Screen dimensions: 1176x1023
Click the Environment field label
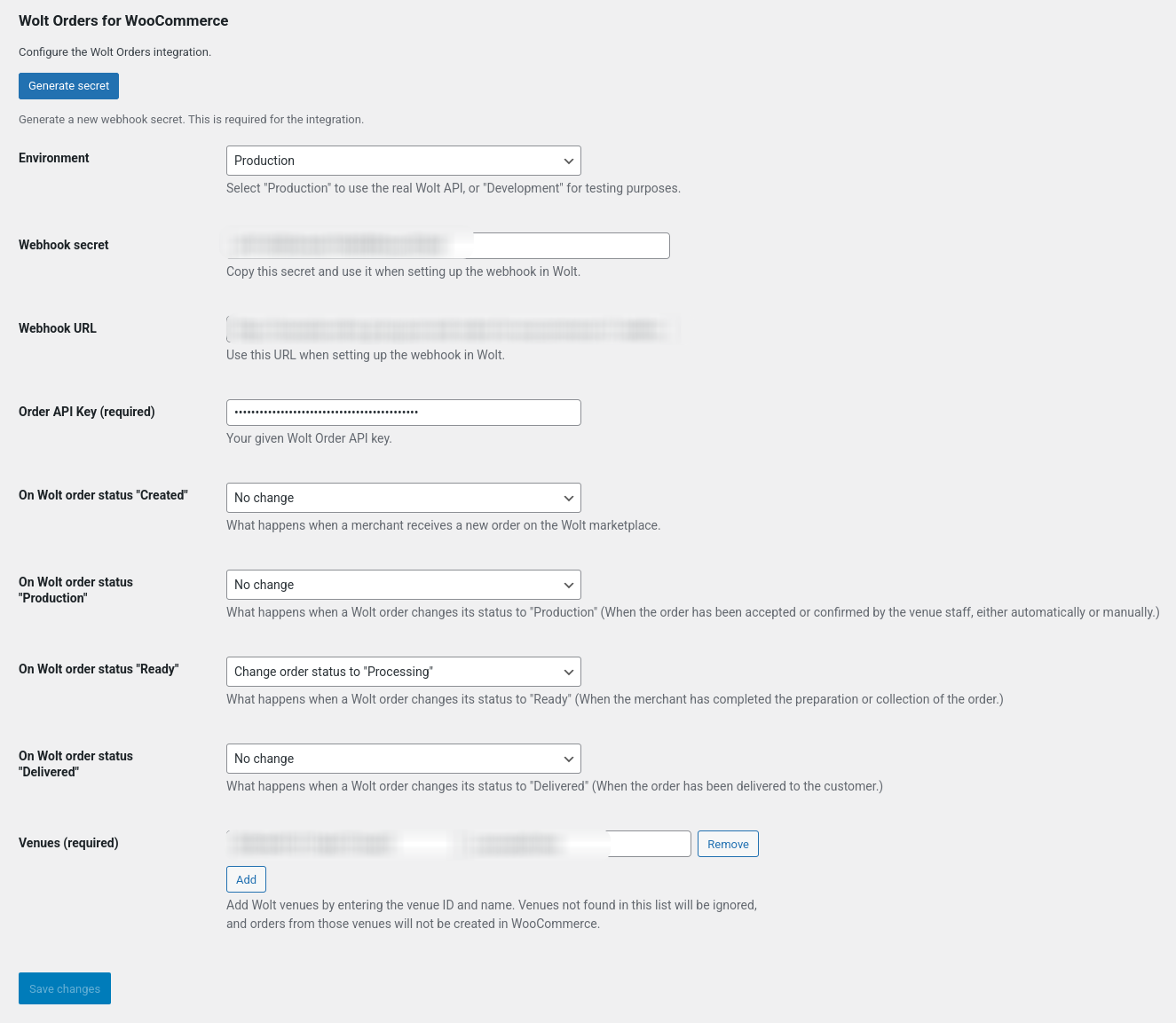(54, 158)
